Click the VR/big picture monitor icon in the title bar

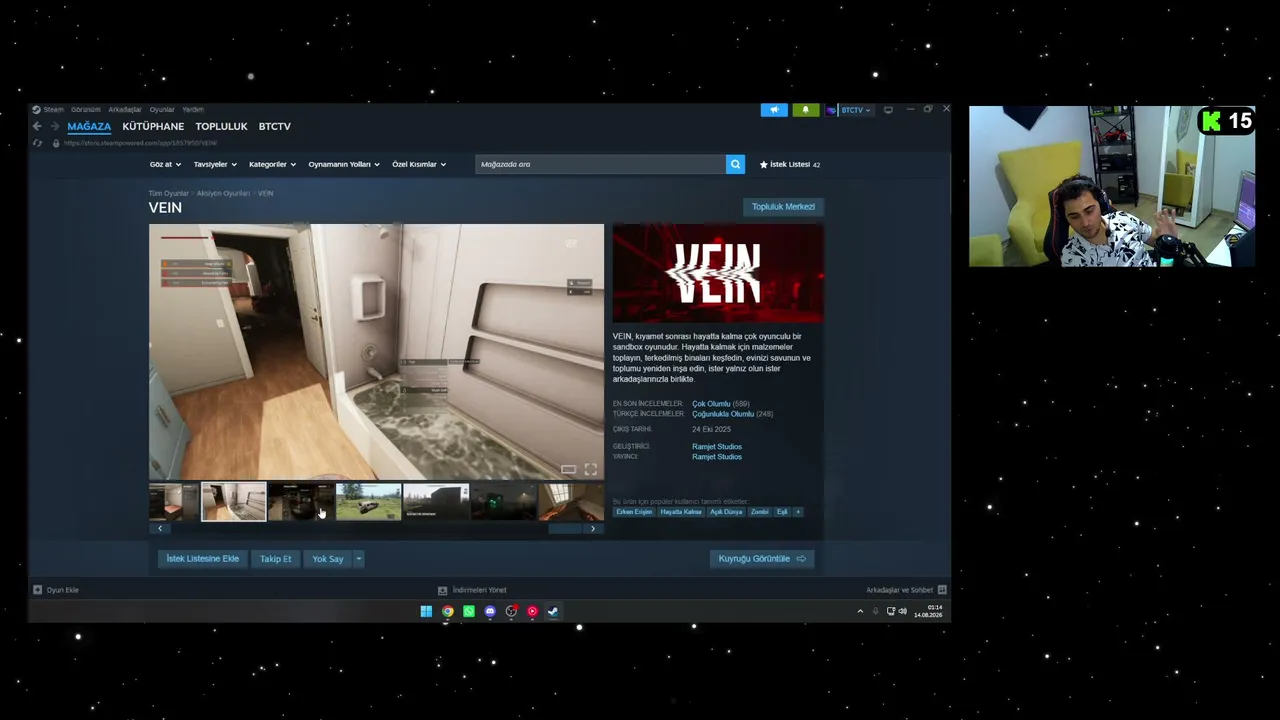[888, 110]
